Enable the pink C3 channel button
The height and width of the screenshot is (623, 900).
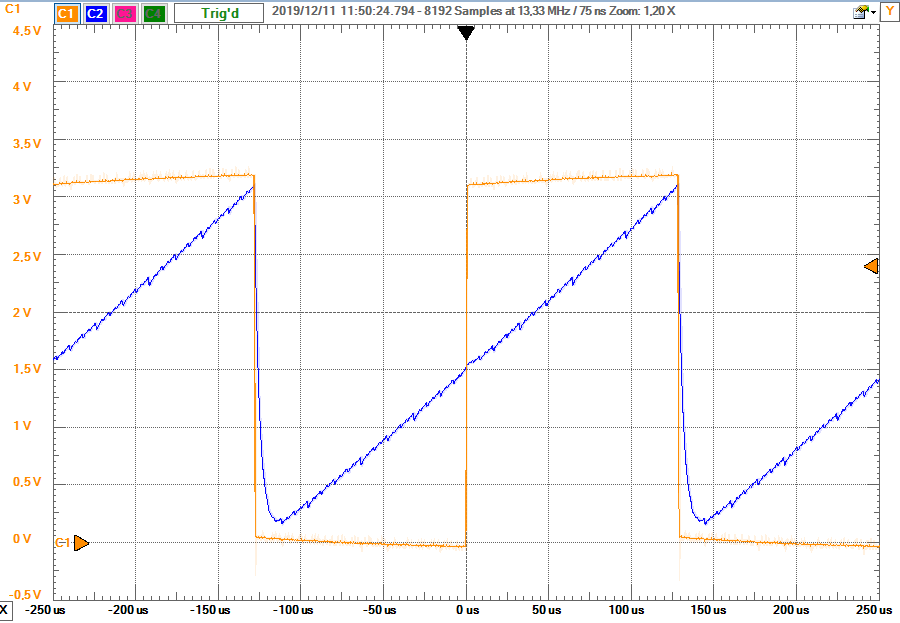coord(125,14)
